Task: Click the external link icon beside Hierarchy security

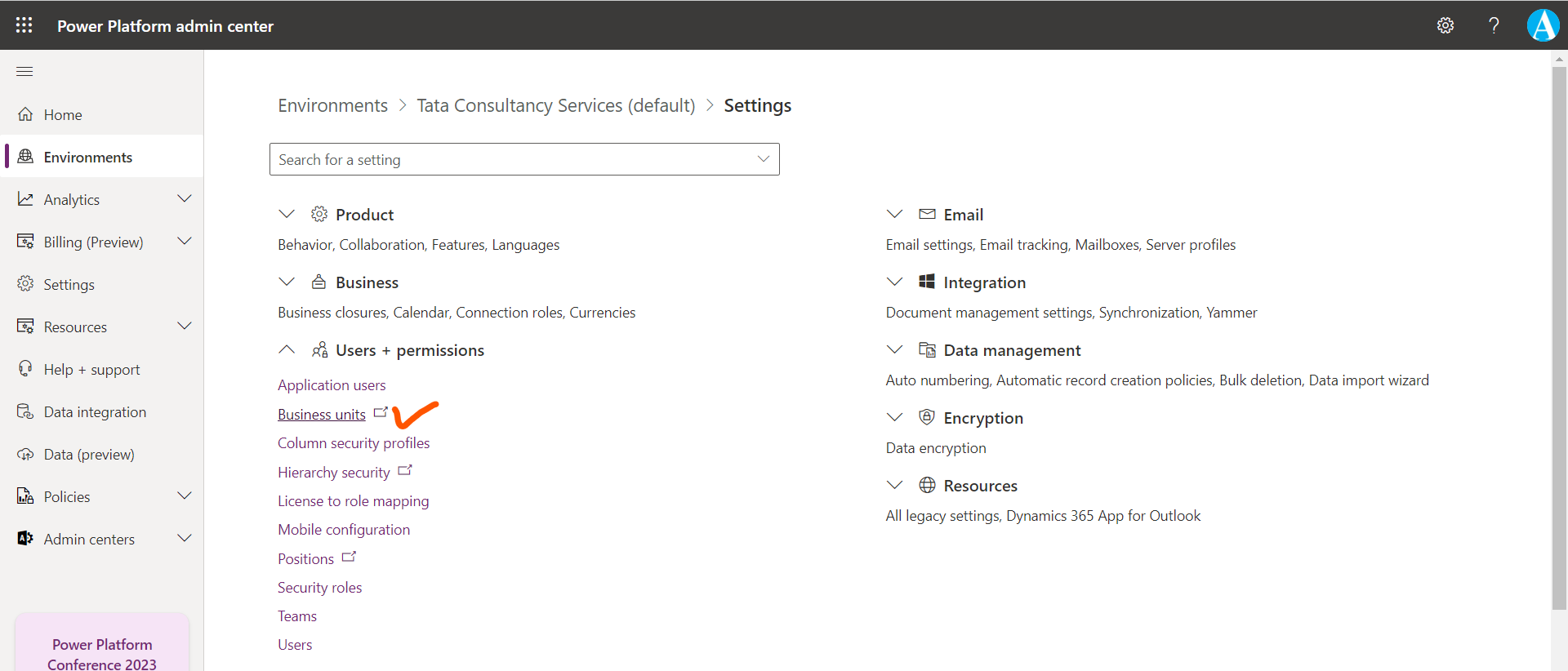Action: pyautogui.click(x=404, y=471)
